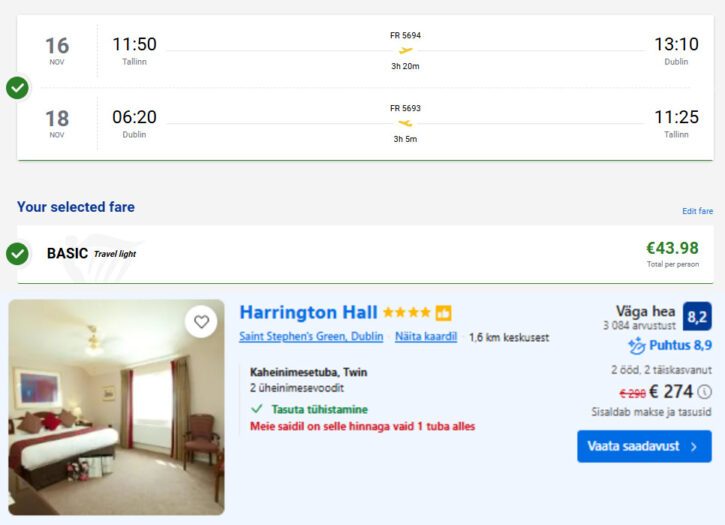Click the Puhtus cleanliness sparkle icon
The width and height of the screenshot is (725, 525).
[x=636, y=346]
